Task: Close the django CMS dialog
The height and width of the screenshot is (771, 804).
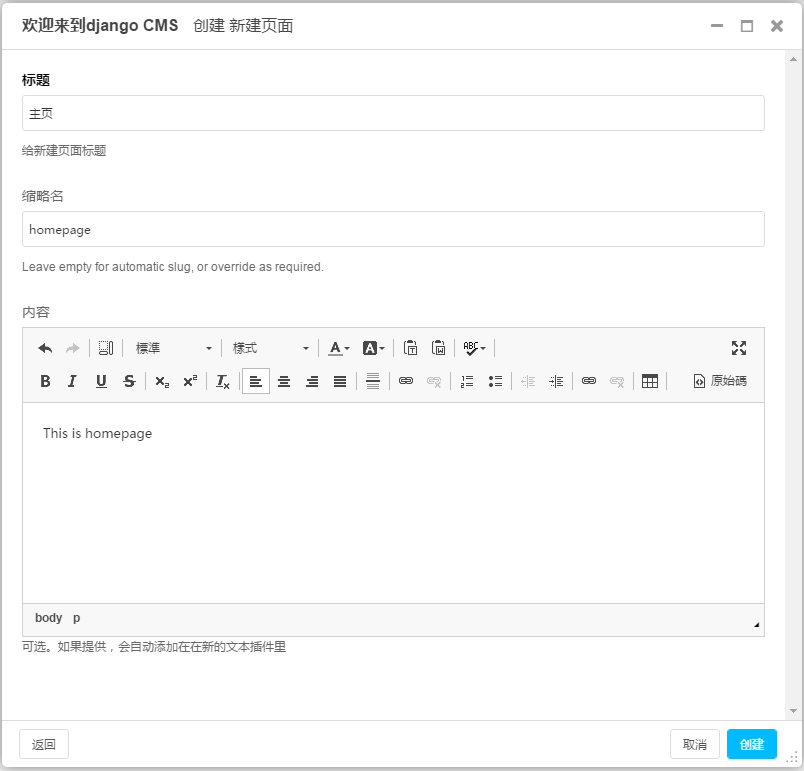Action: [777, 26]
